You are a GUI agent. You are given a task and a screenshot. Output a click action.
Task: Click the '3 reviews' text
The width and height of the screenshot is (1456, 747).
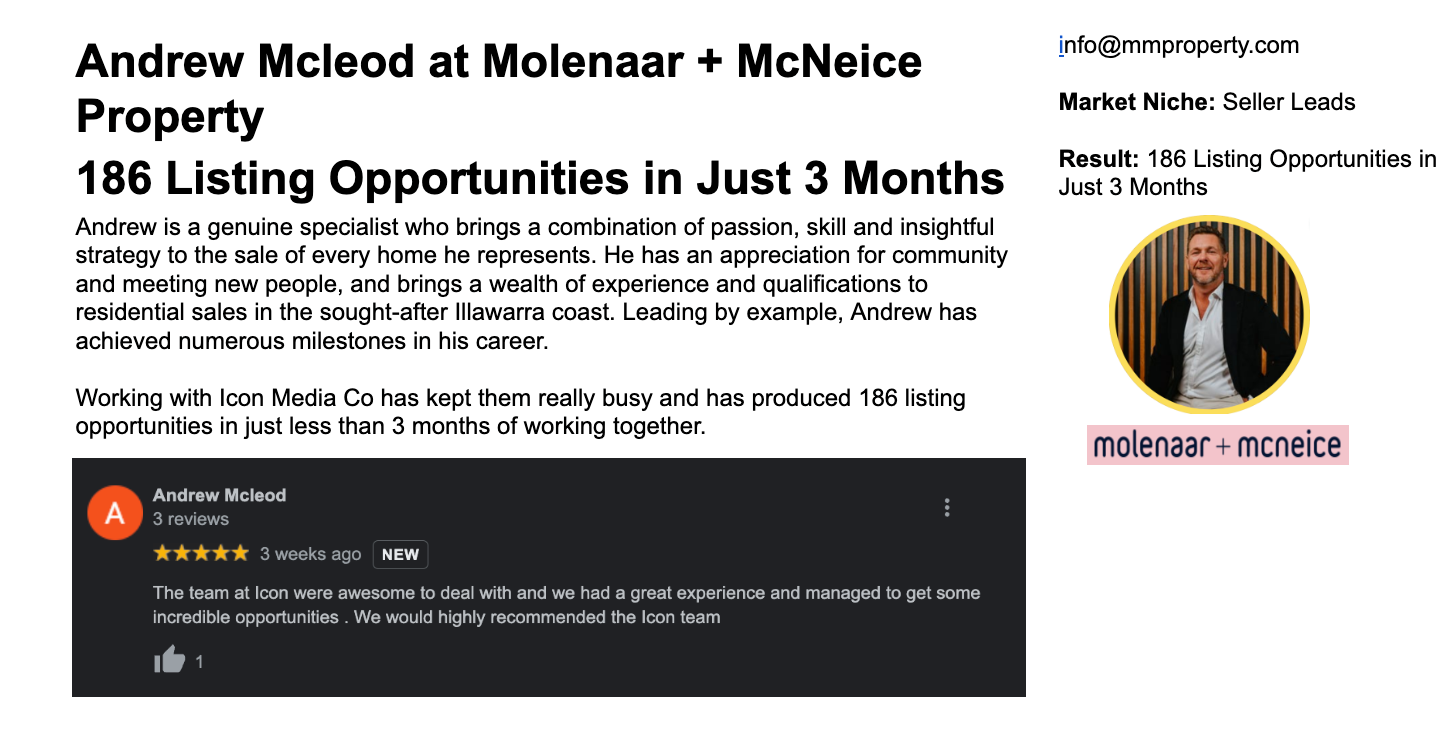click(191, 519)
